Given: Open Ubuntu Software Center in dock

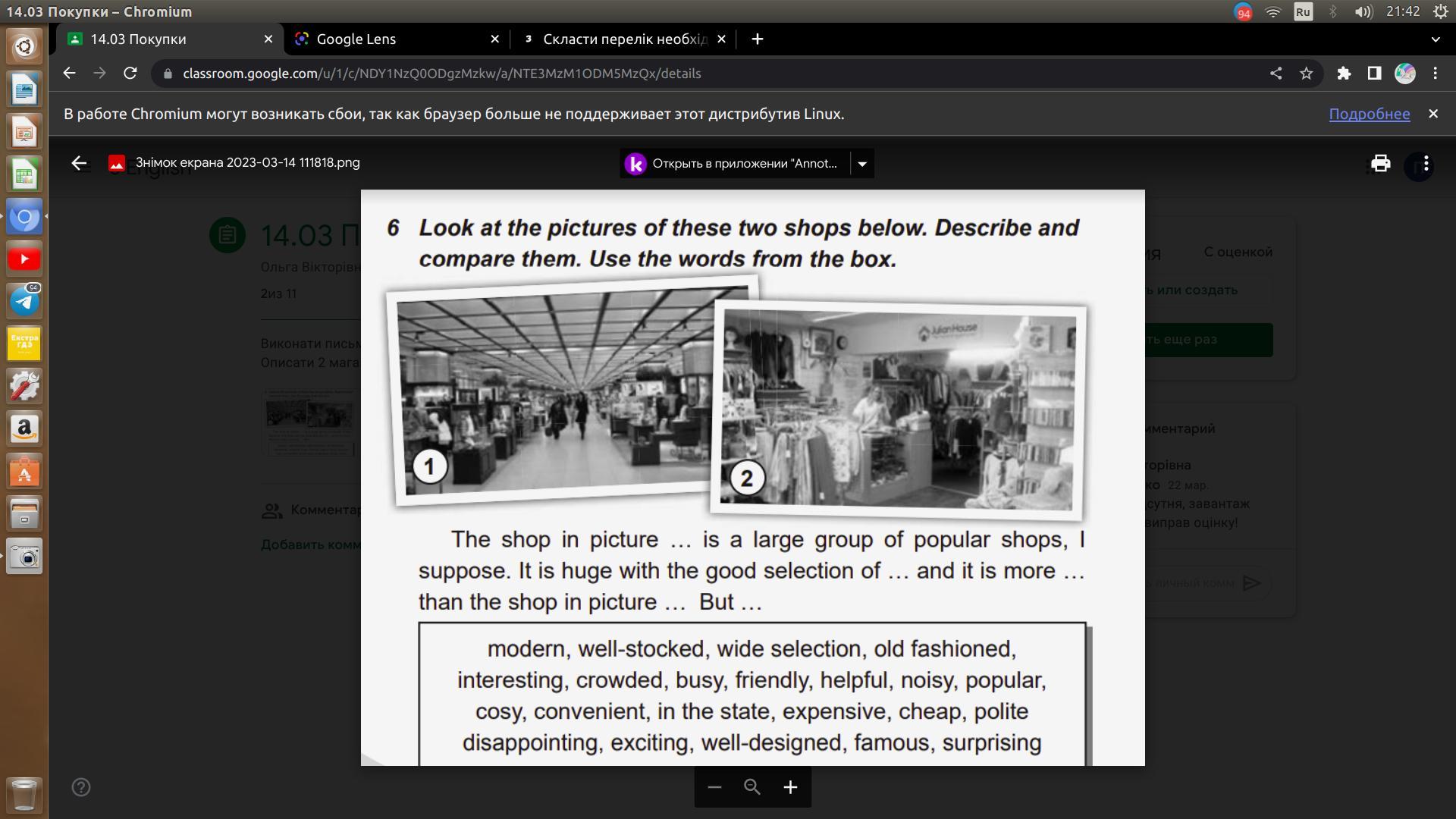Looking at the screenshot, I should 24,472.
